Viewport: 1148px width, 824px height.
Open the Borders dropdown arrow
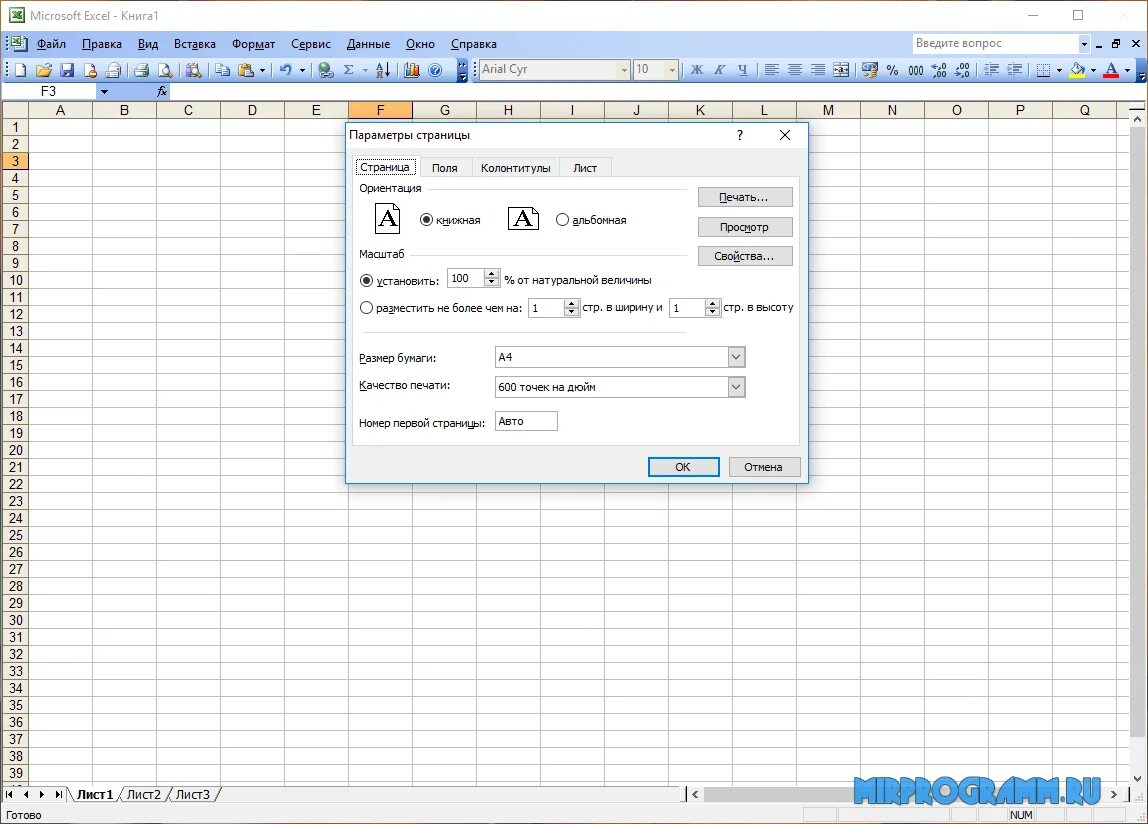pos(1059,70)
